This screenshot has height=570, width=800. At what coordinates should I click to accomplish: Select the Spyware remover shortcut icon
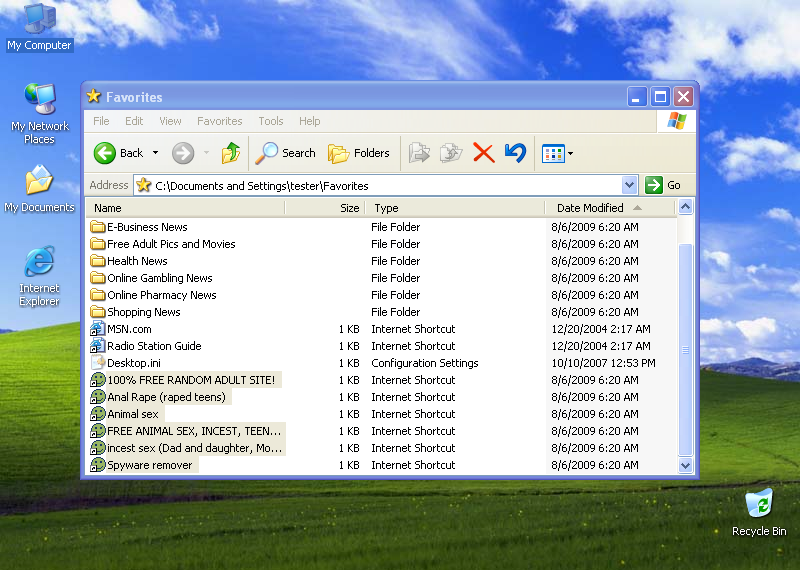[97, 465]
